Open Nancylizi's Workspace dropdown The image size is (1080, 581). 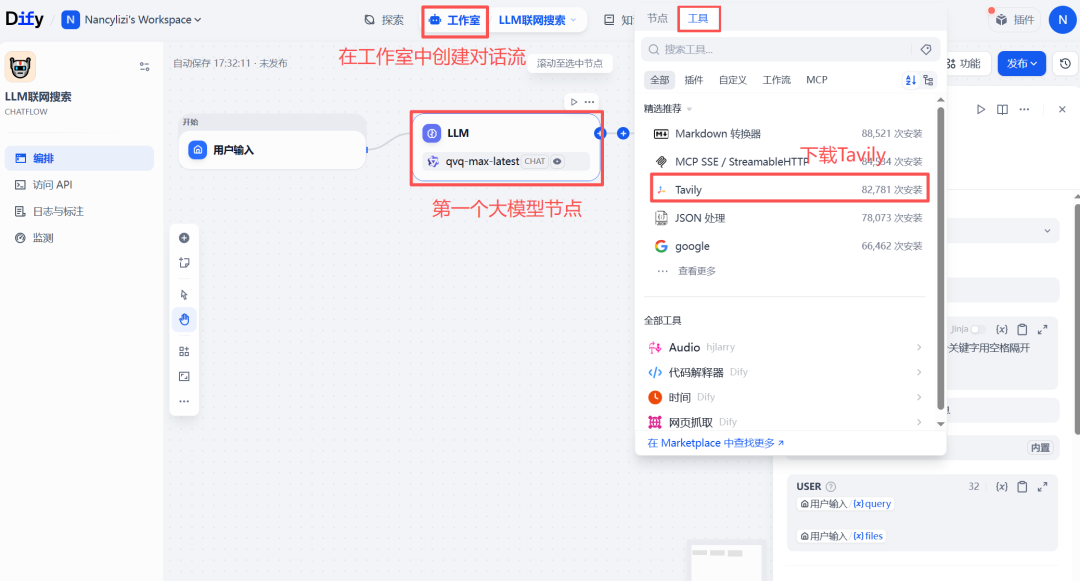click(132, 20)
